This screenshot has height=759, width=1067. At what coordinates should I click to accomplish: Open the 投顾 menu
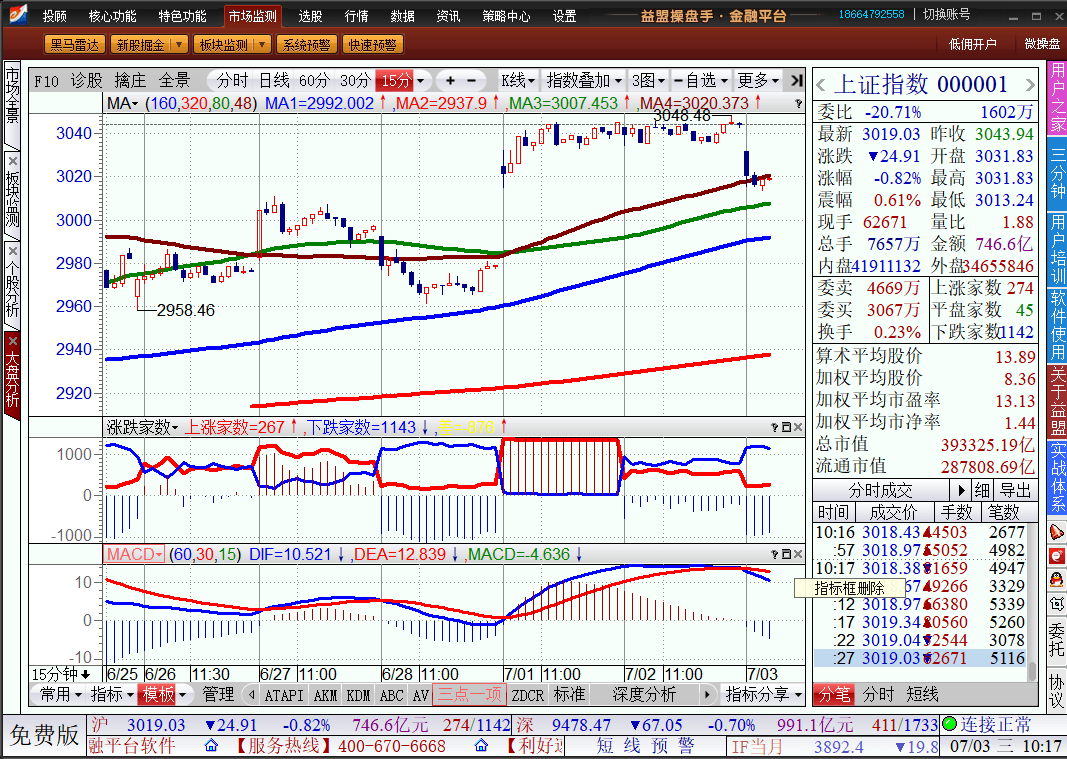tap(54, 16)
